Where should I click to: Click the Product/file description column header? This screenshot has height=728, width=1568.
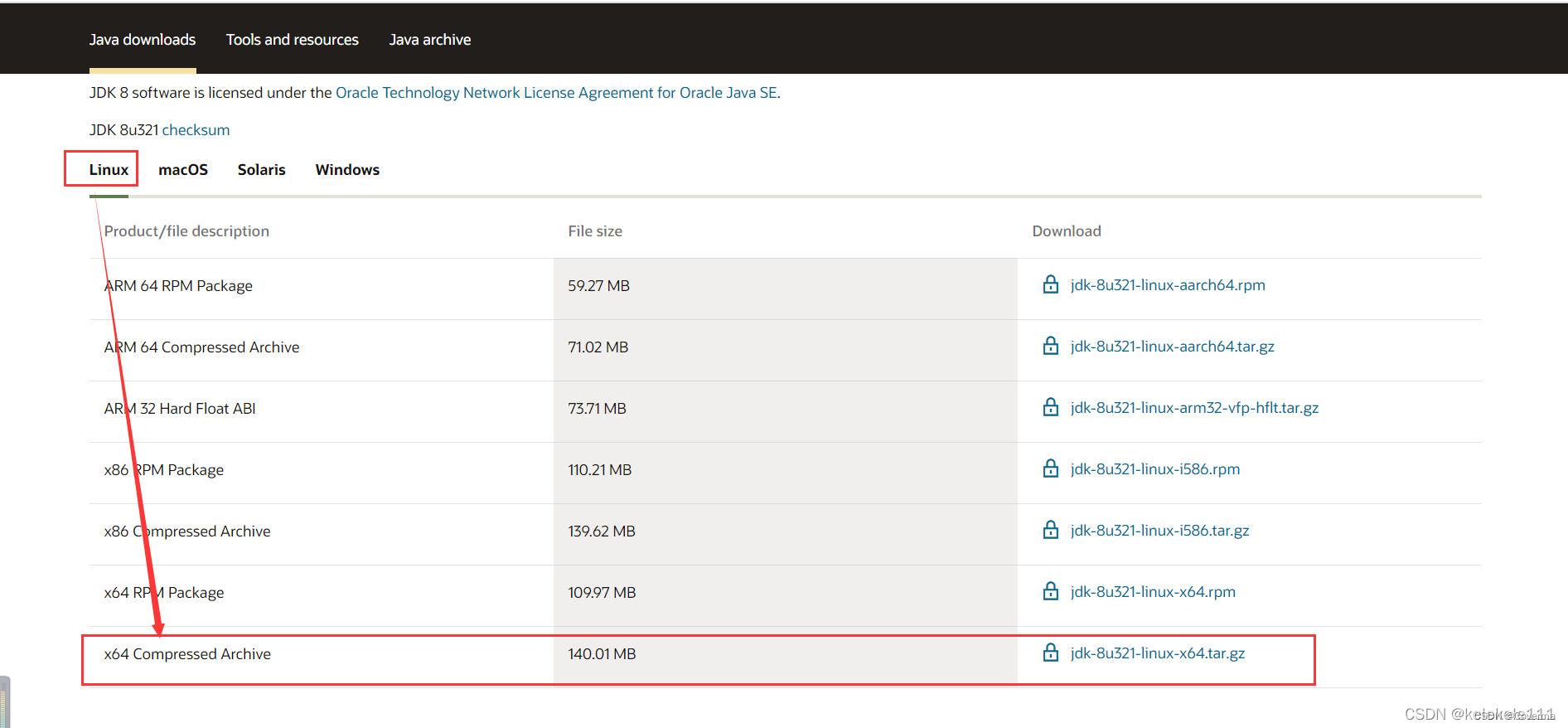[x=186, y=231]
